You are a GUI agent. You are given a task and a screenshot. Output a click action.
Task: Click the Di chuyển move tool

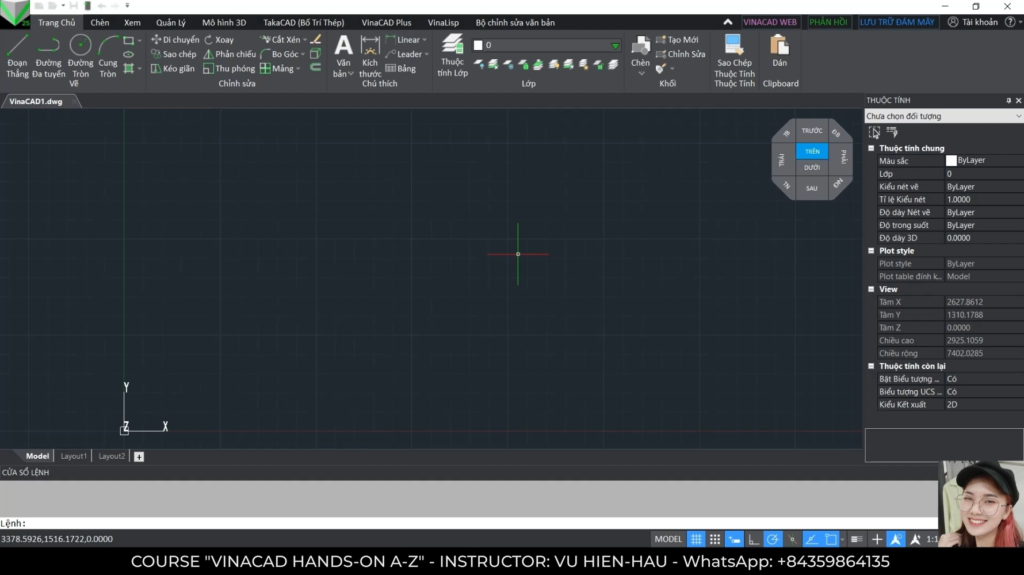[x=174, y=40]
